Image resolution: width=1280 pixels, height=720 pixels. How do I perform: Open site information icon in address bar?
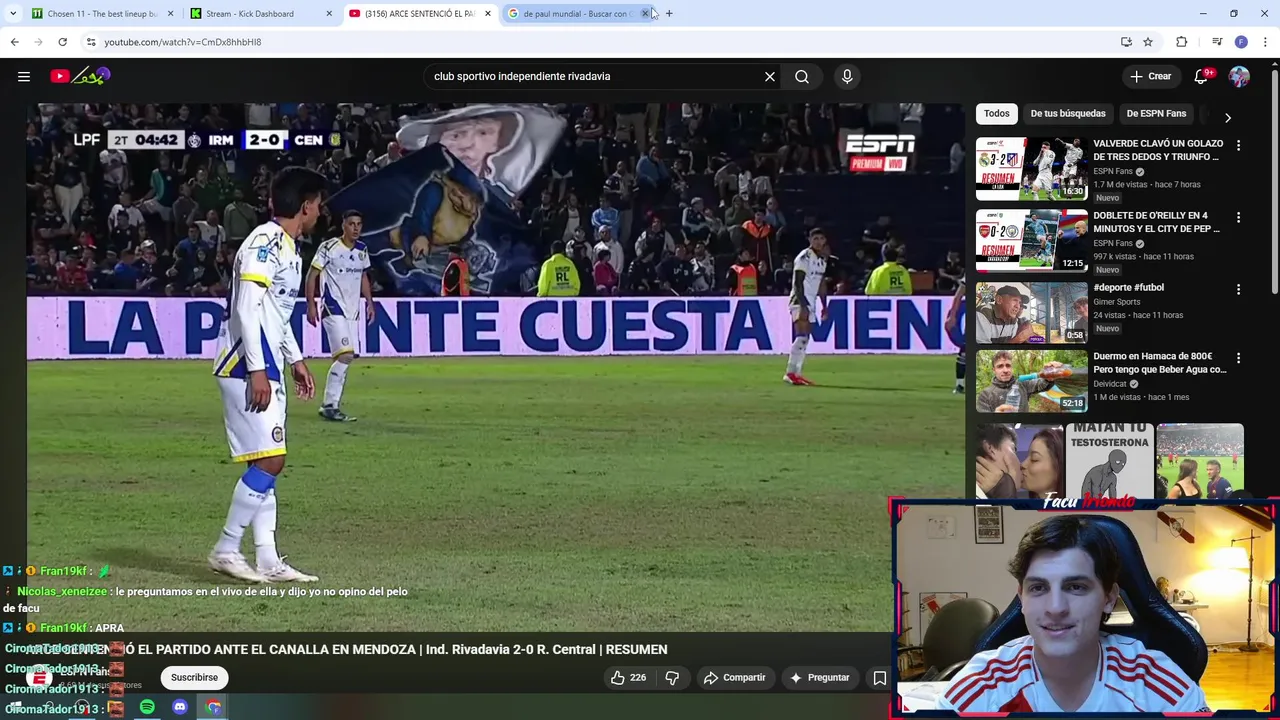click(90, 42)
